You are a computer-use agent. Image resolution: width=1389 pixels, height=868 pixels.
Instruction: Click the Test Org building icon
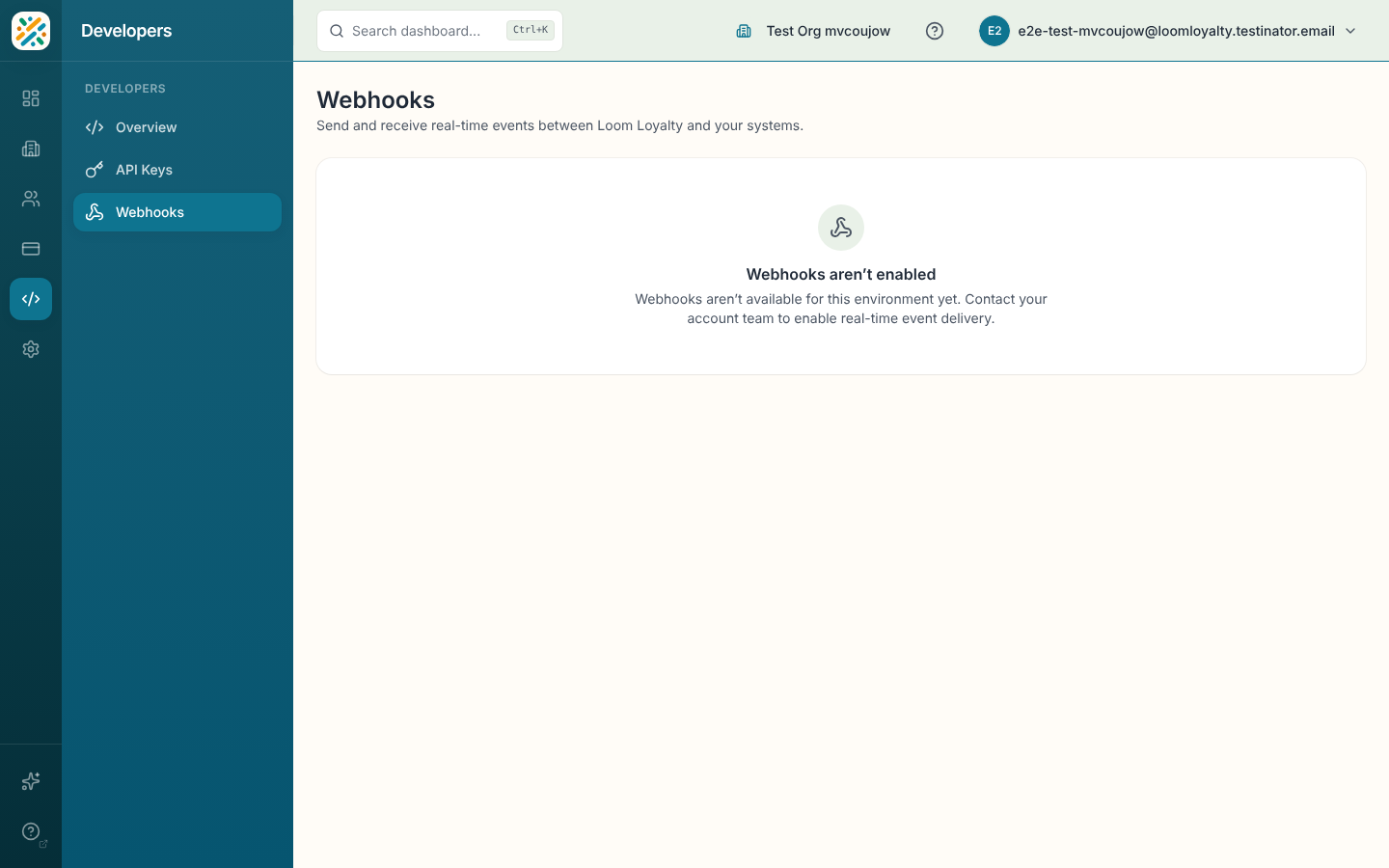[744, 31]
